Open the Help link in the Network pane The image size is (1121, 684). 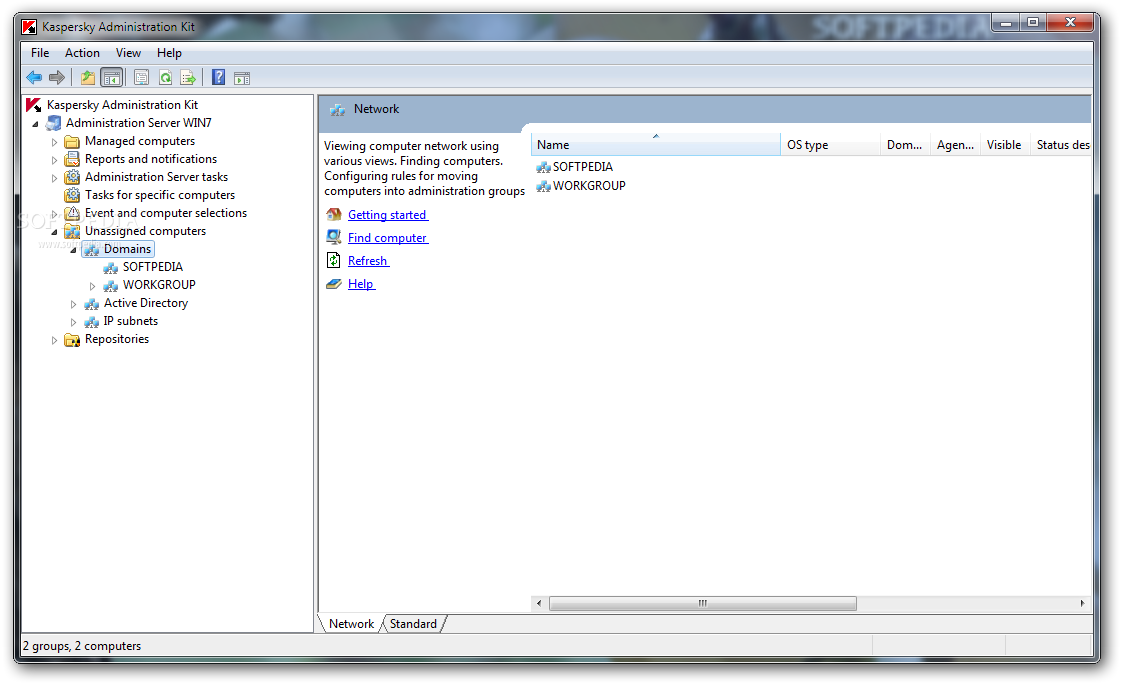(361, 284)
